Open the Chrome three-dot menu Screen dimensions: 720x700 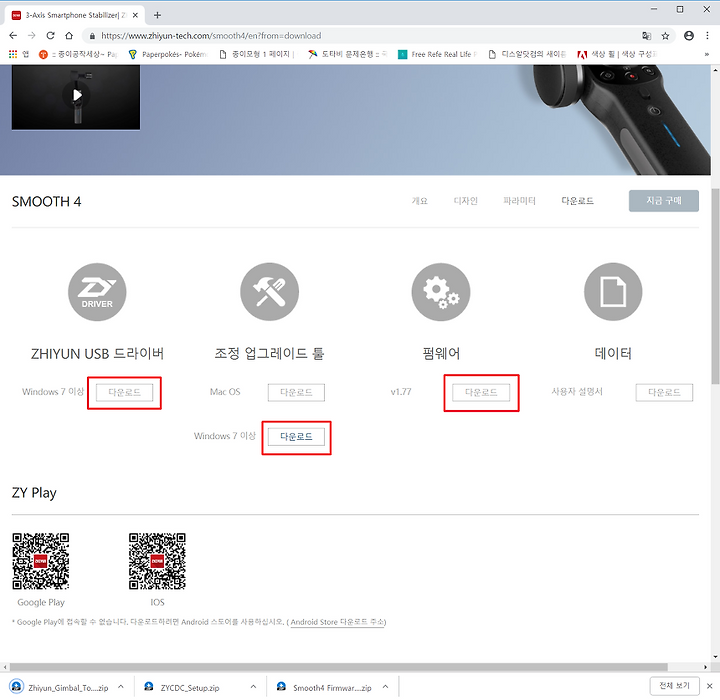[707, 36]
